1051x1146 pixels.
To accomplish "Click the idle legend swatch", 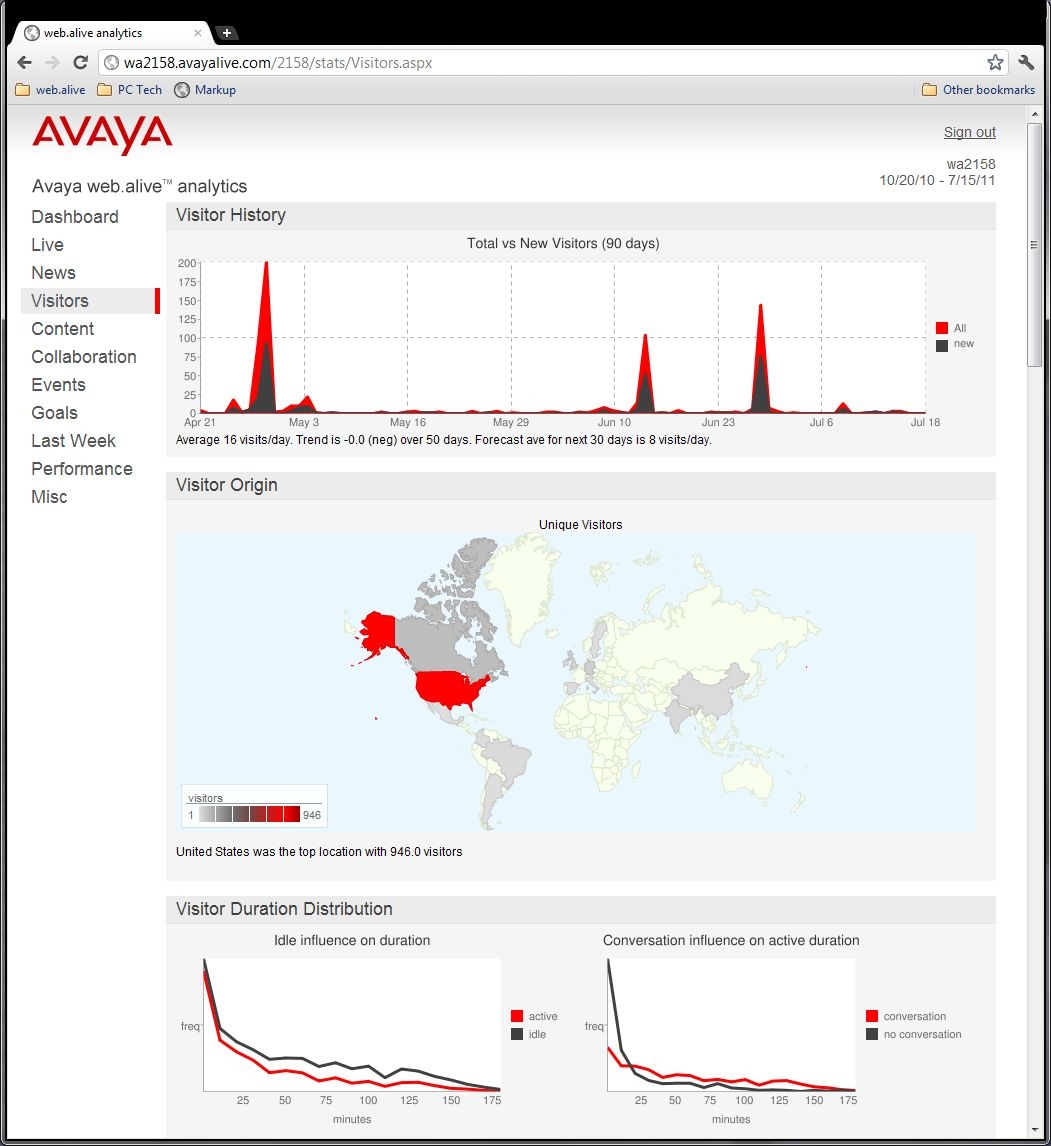I will [x=517, y=1034].
